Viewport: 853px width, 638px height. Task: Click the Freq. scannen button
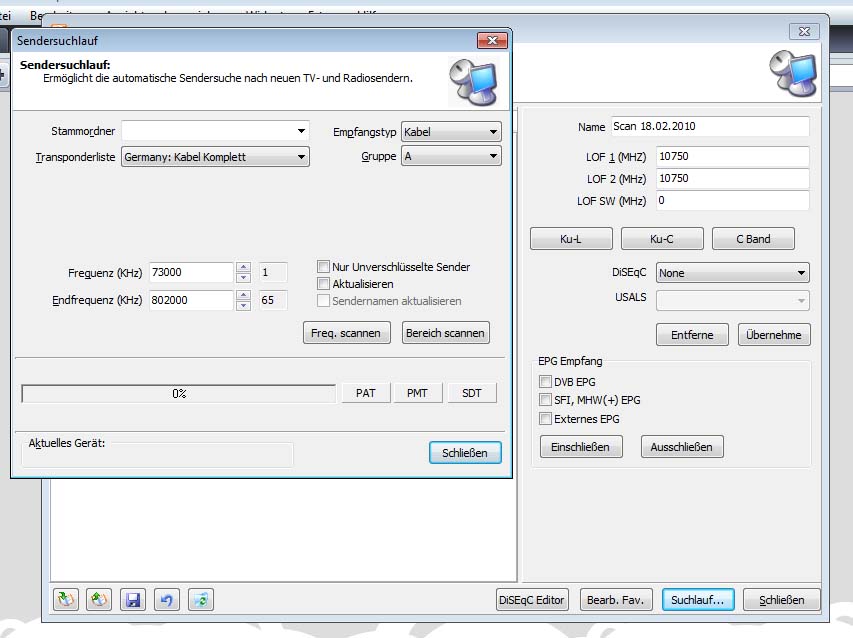point(347,333)
